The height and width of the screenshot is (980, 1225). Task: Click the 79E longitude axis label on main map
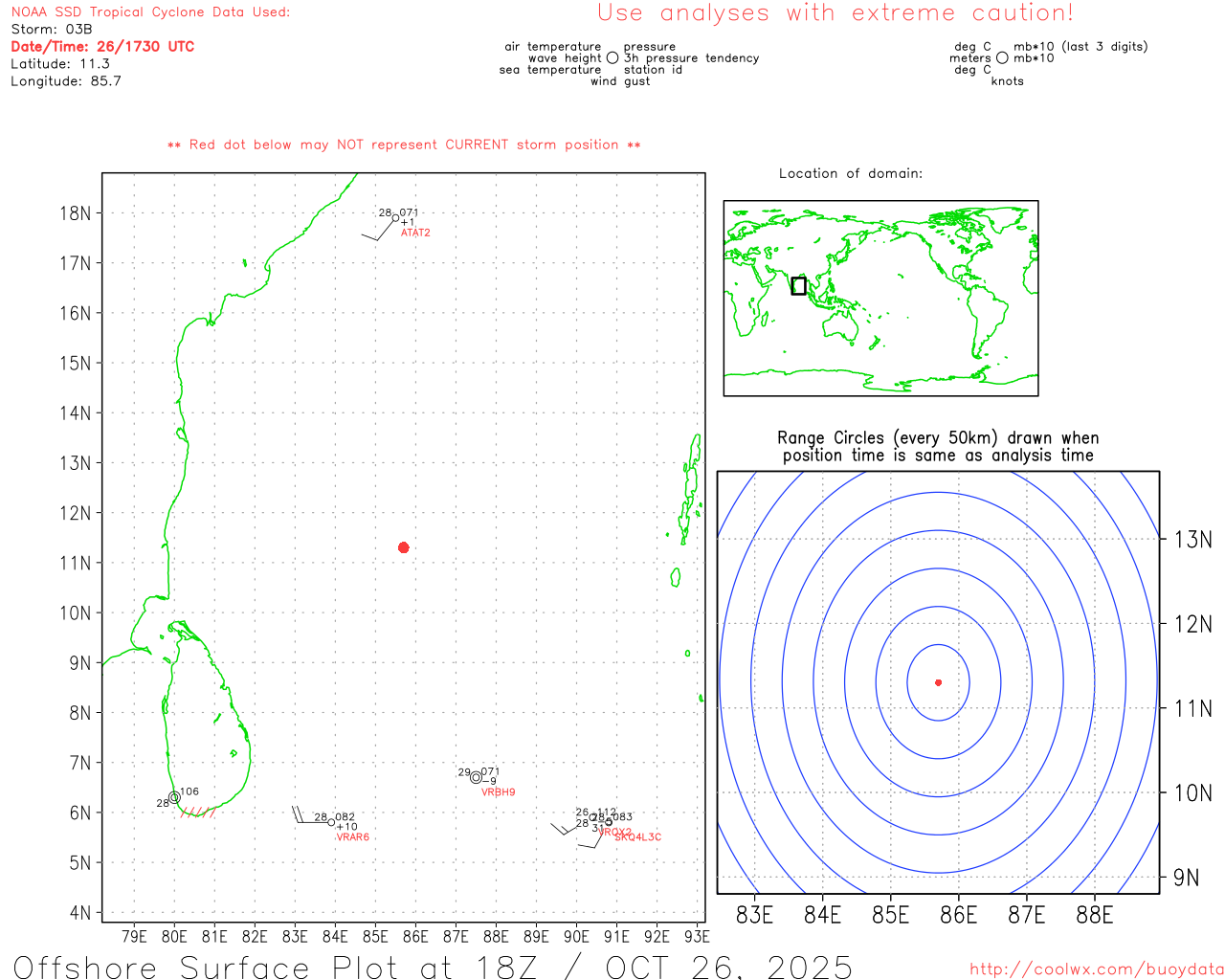point(135,936)
